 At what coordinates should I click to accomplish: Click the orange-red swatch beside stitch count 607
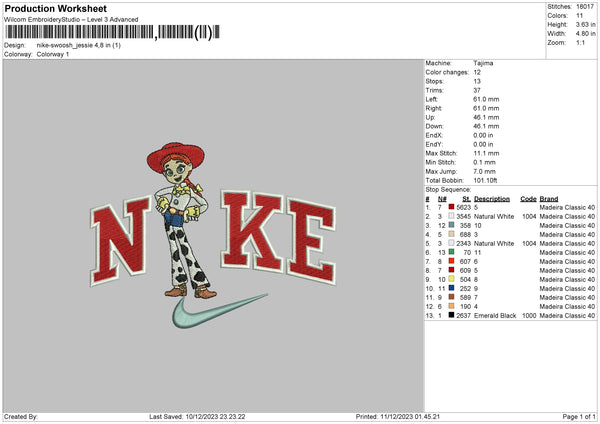coord(452,261)
